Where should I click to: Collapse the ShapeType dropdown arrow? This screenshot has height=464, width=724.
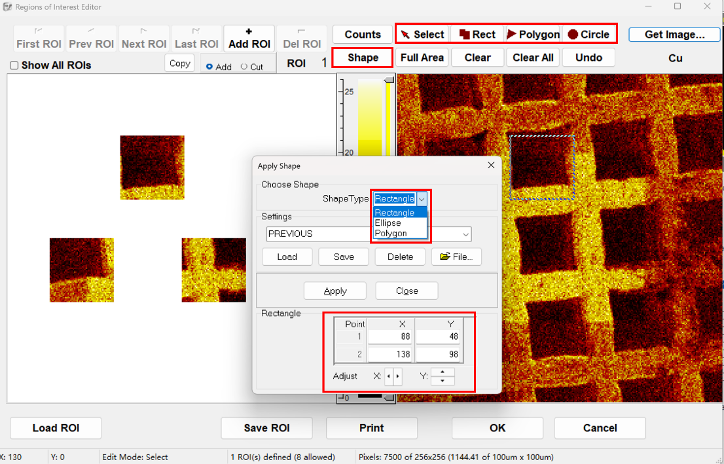click(422, 199)
